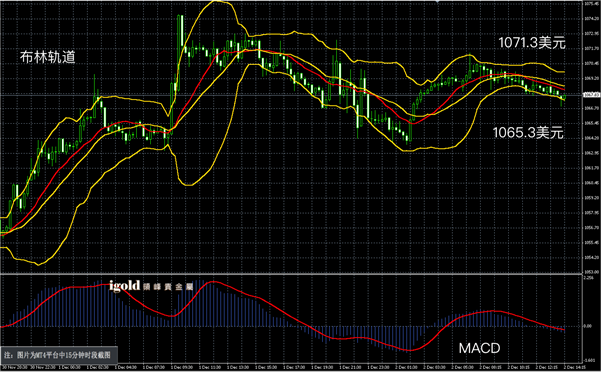Click the horizontal current price line
Viewport: 601px width, 372px height.
pos(291,95)
